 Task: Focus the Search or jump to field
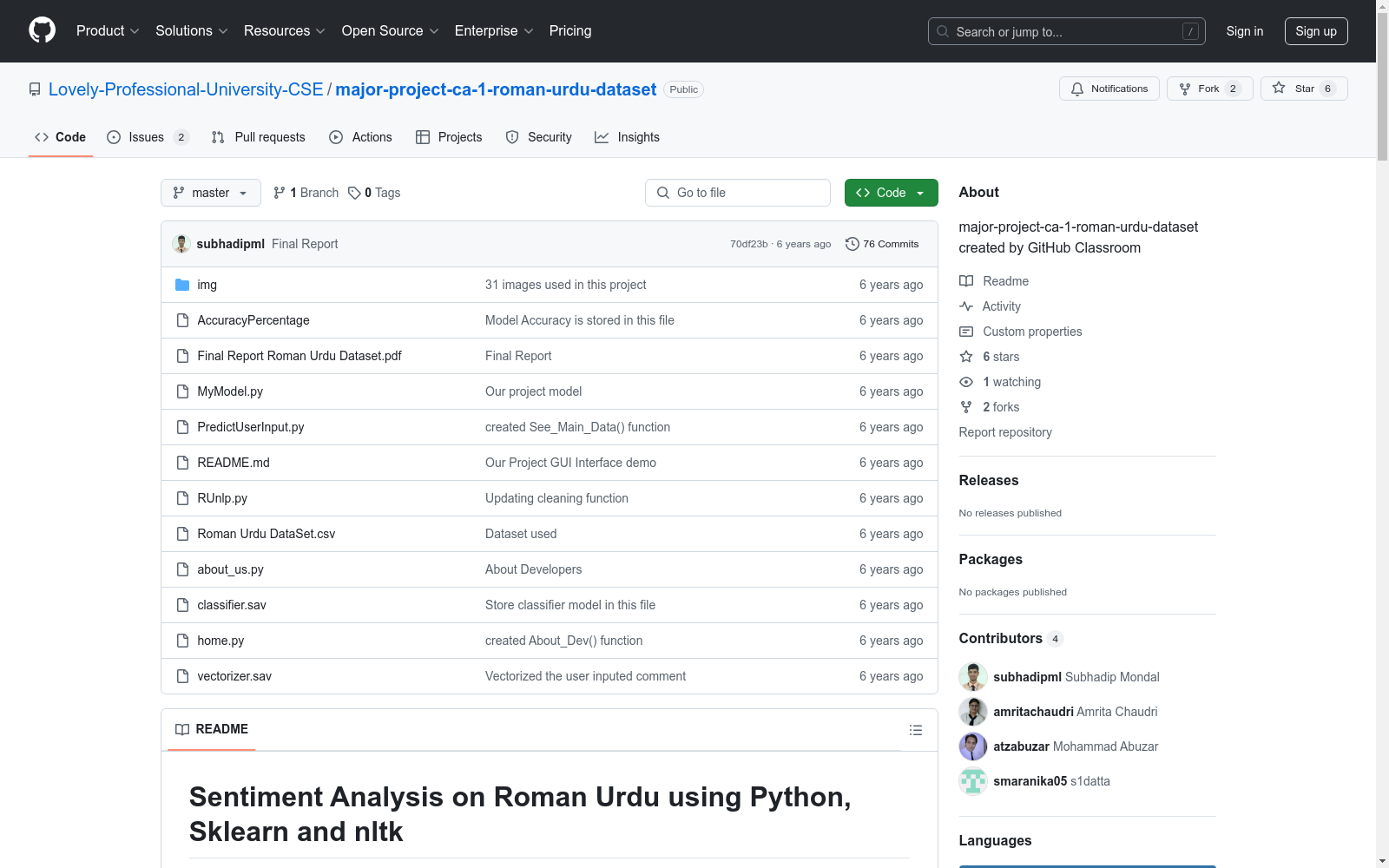coord(1067,31)
